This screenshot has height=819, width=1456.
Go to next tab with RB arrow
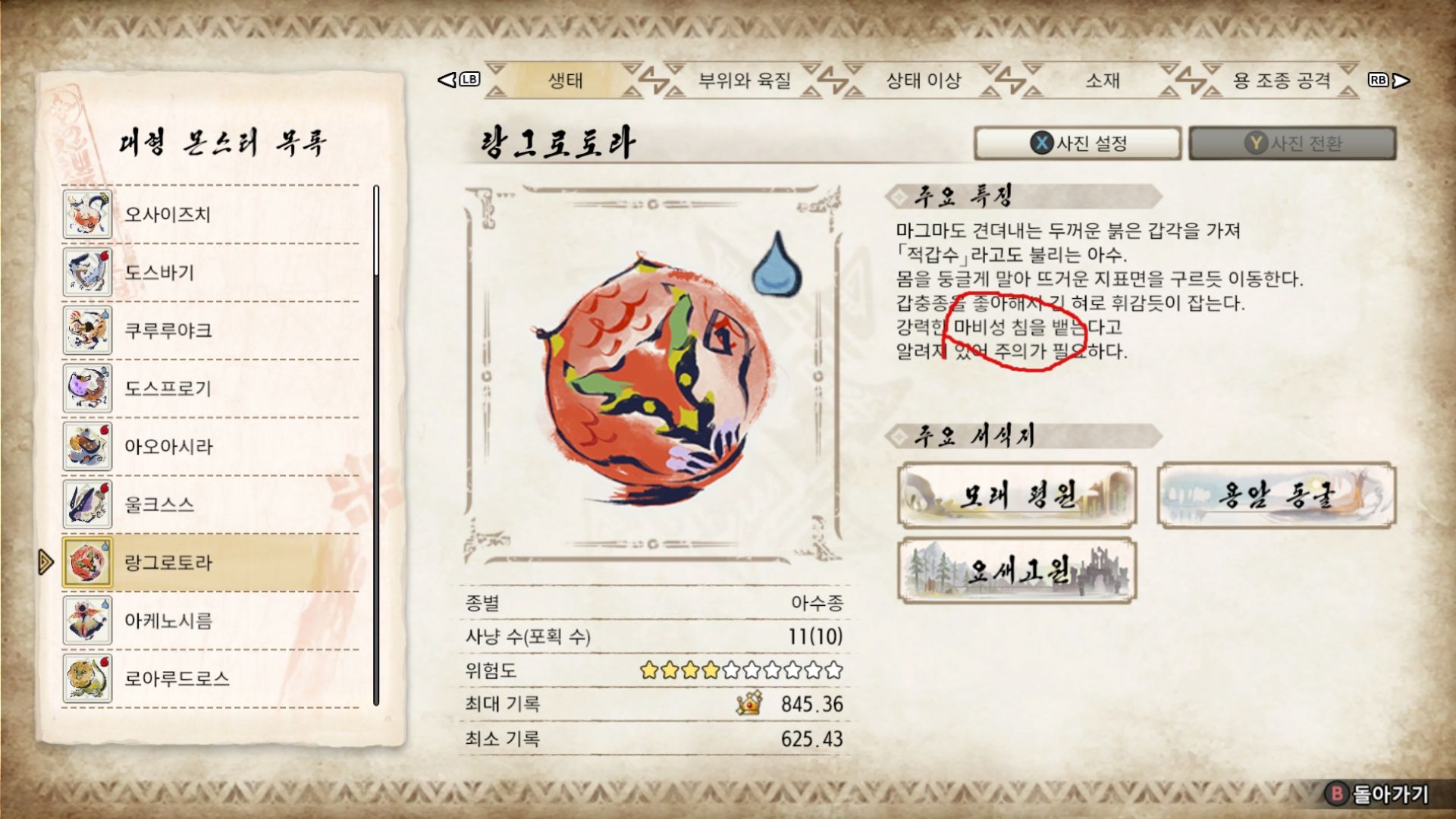[1389, 80]
